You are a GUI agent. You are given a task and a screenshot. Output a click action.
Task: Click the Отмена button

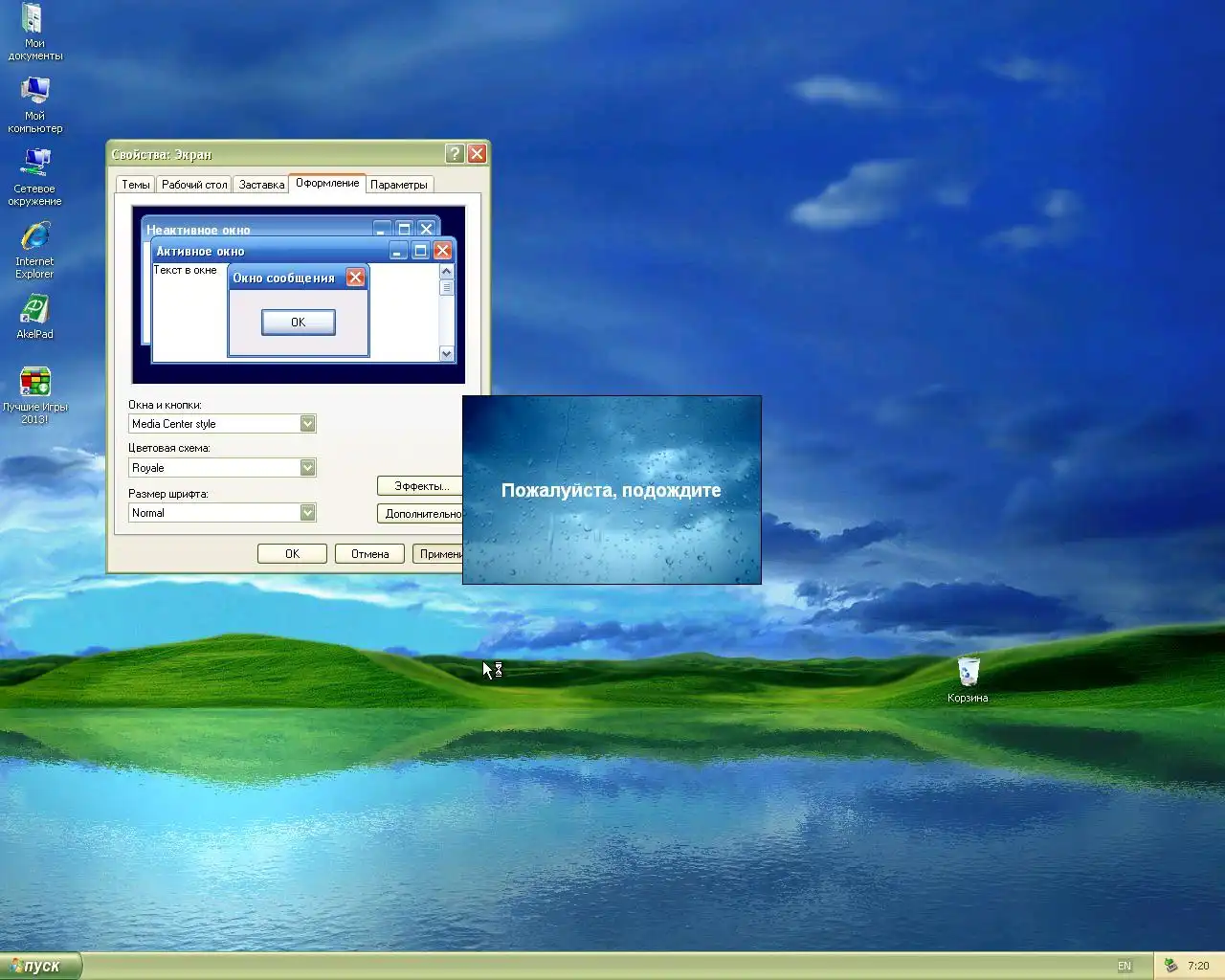pos(369,554)
